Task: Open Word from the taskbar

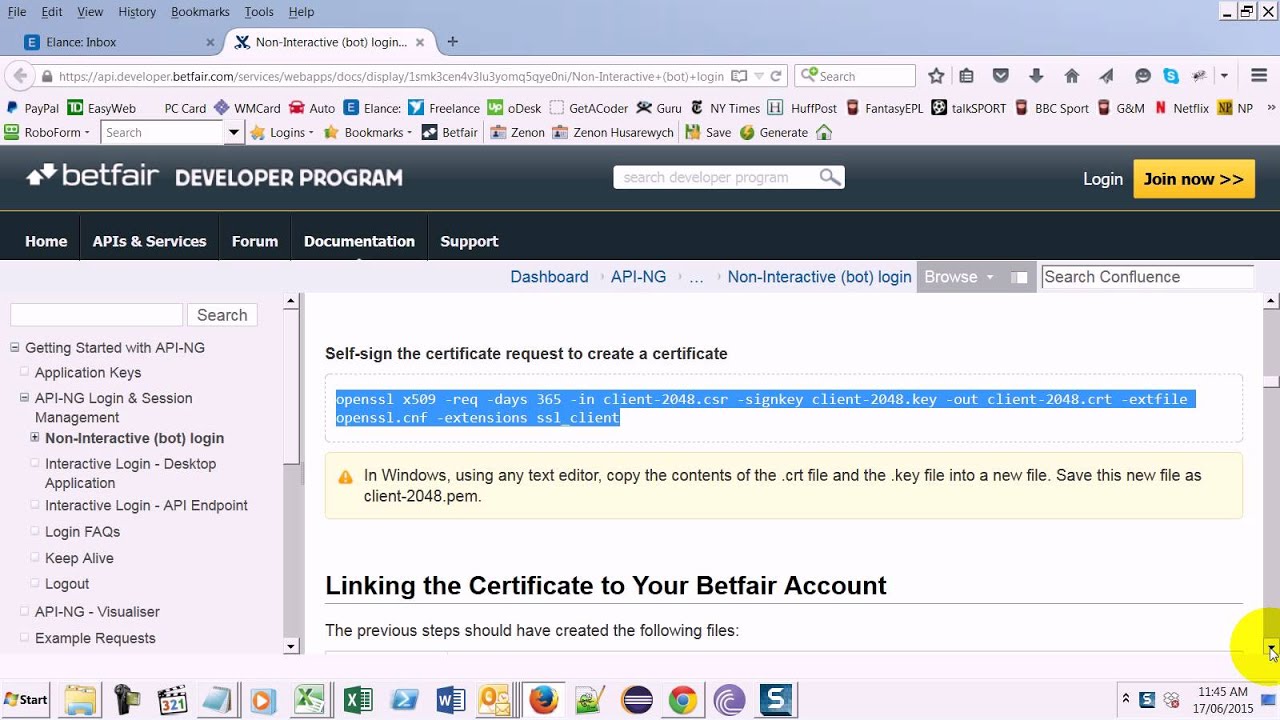Action: tap(451, 700)
